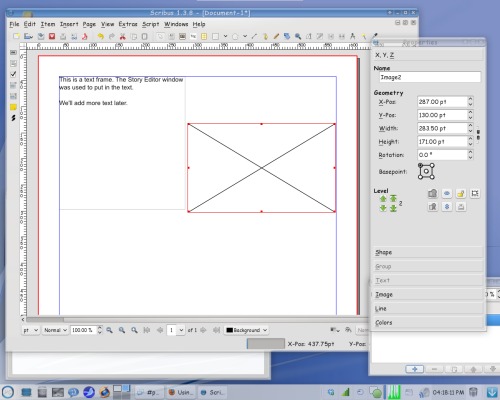Open the Insert menu
Viewport: 500px width, 400px height.
click(69, 24)
